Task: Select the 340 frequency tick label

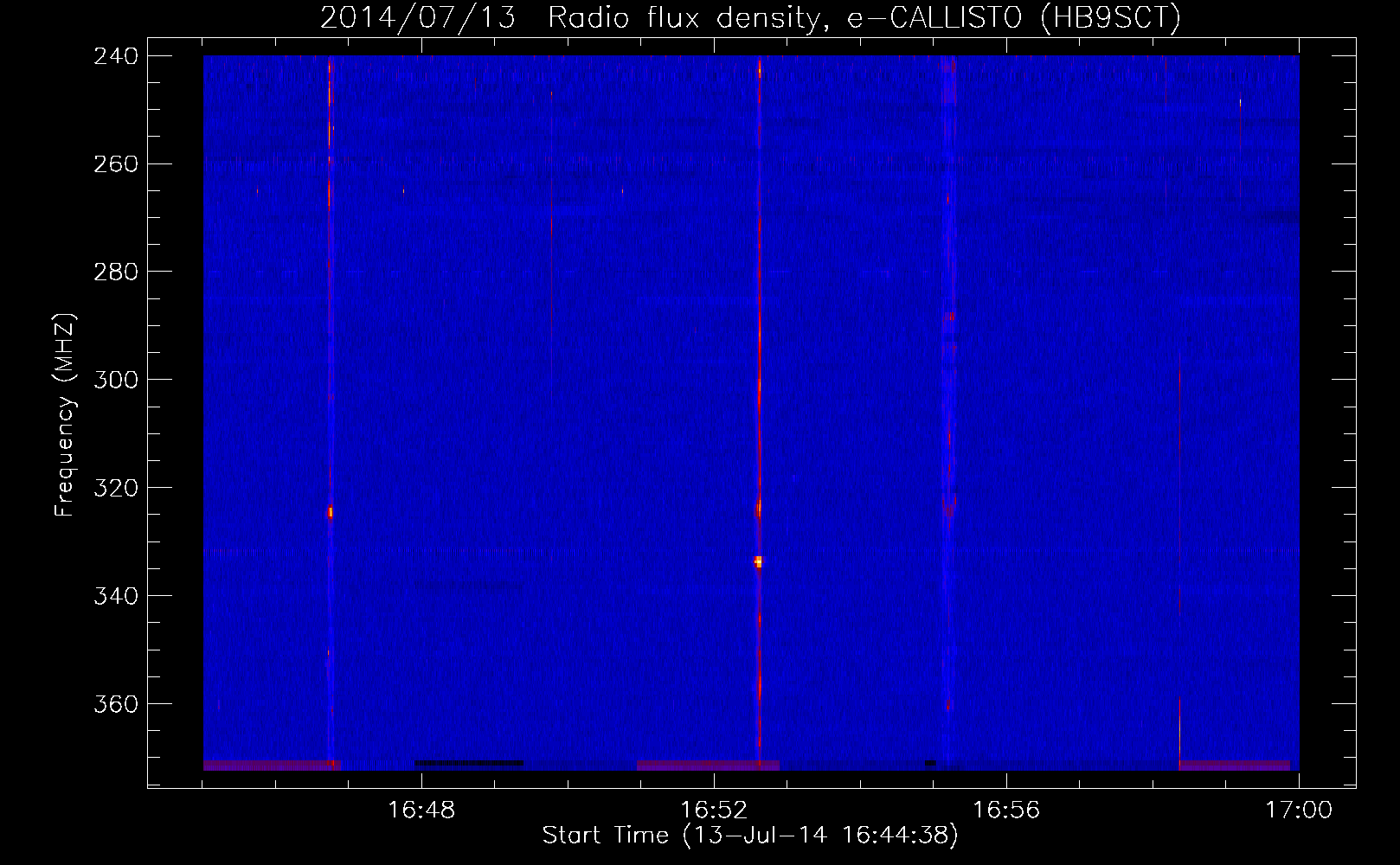Action: point(115,596)
